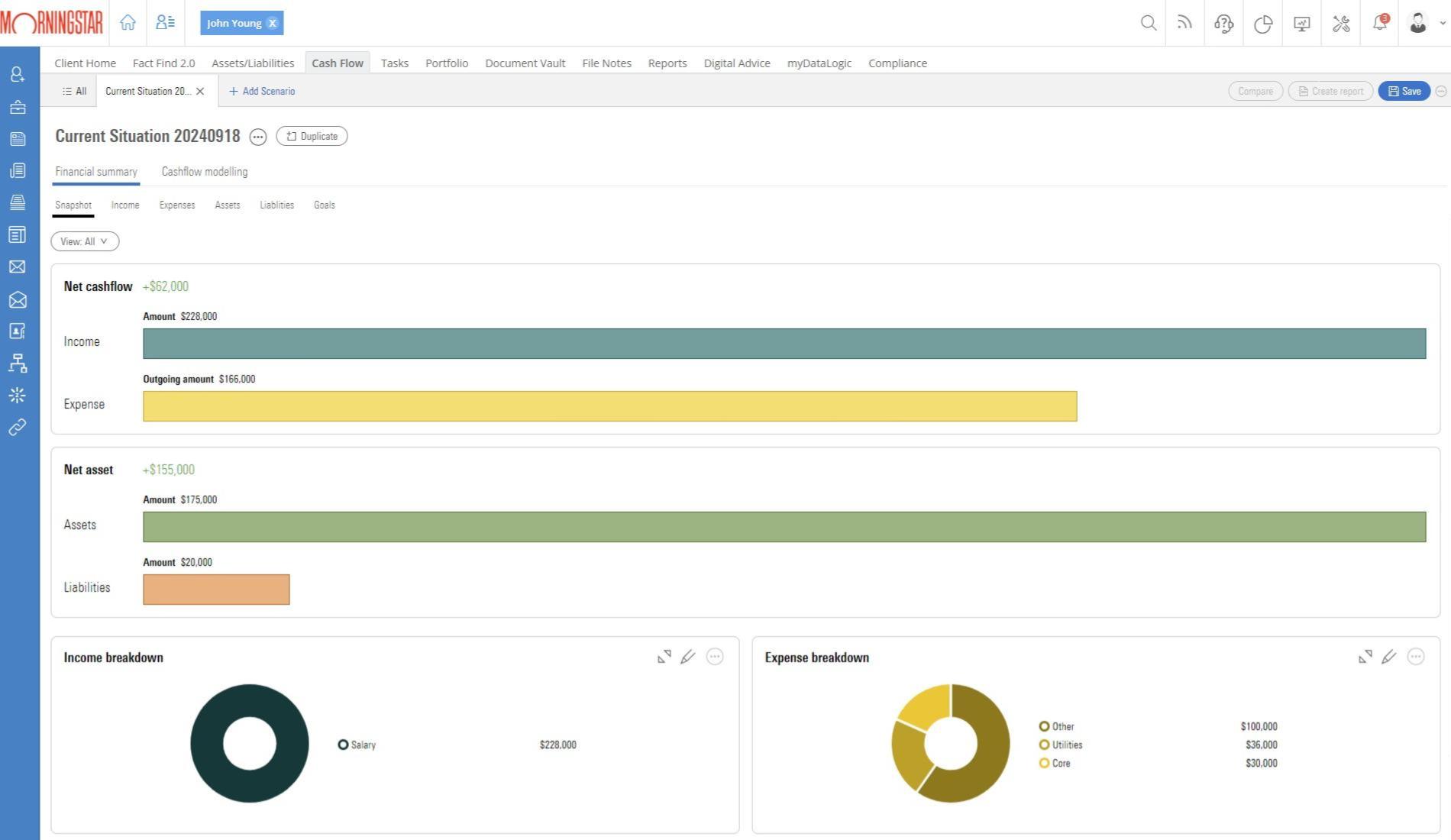This screenshot has height=840, width=1451.
Task: Open scenario title more-options ellipsis
Action: (258, 137)
